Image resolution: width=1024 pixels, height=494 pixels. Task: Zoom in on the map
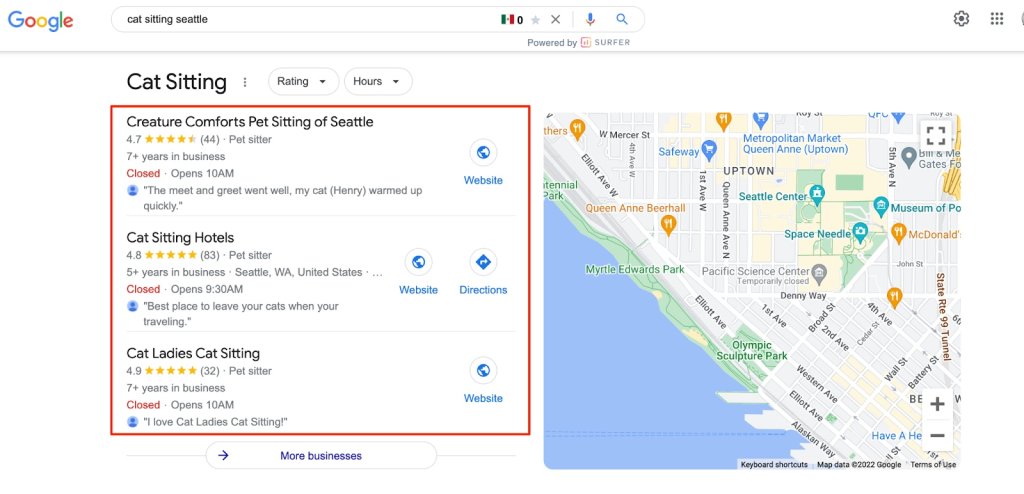point(937,404)
